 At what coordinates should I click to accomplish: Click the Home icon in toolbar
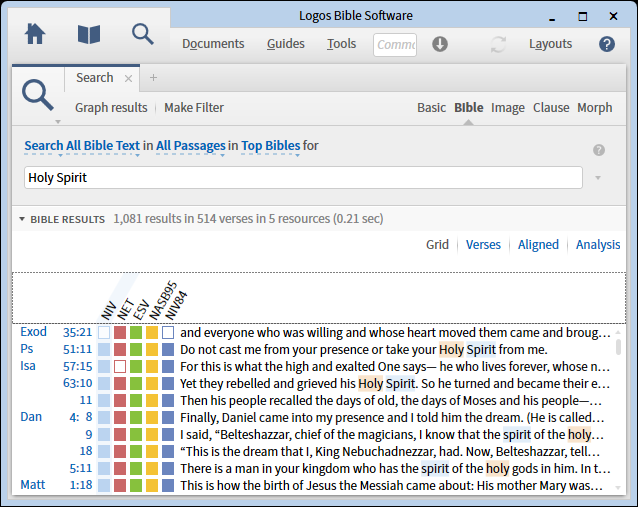click(35, 34)
